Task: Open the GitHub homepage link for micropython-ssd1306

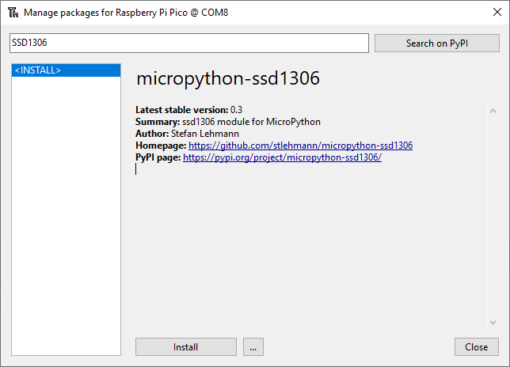Action: point(300,145)
